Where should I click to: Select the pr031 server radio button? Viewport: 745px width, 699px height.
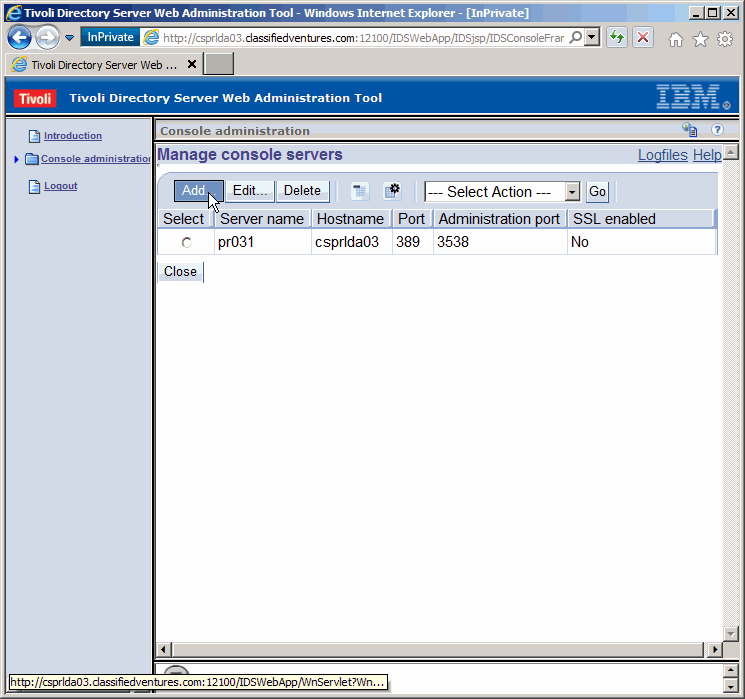tap(186, 243)
